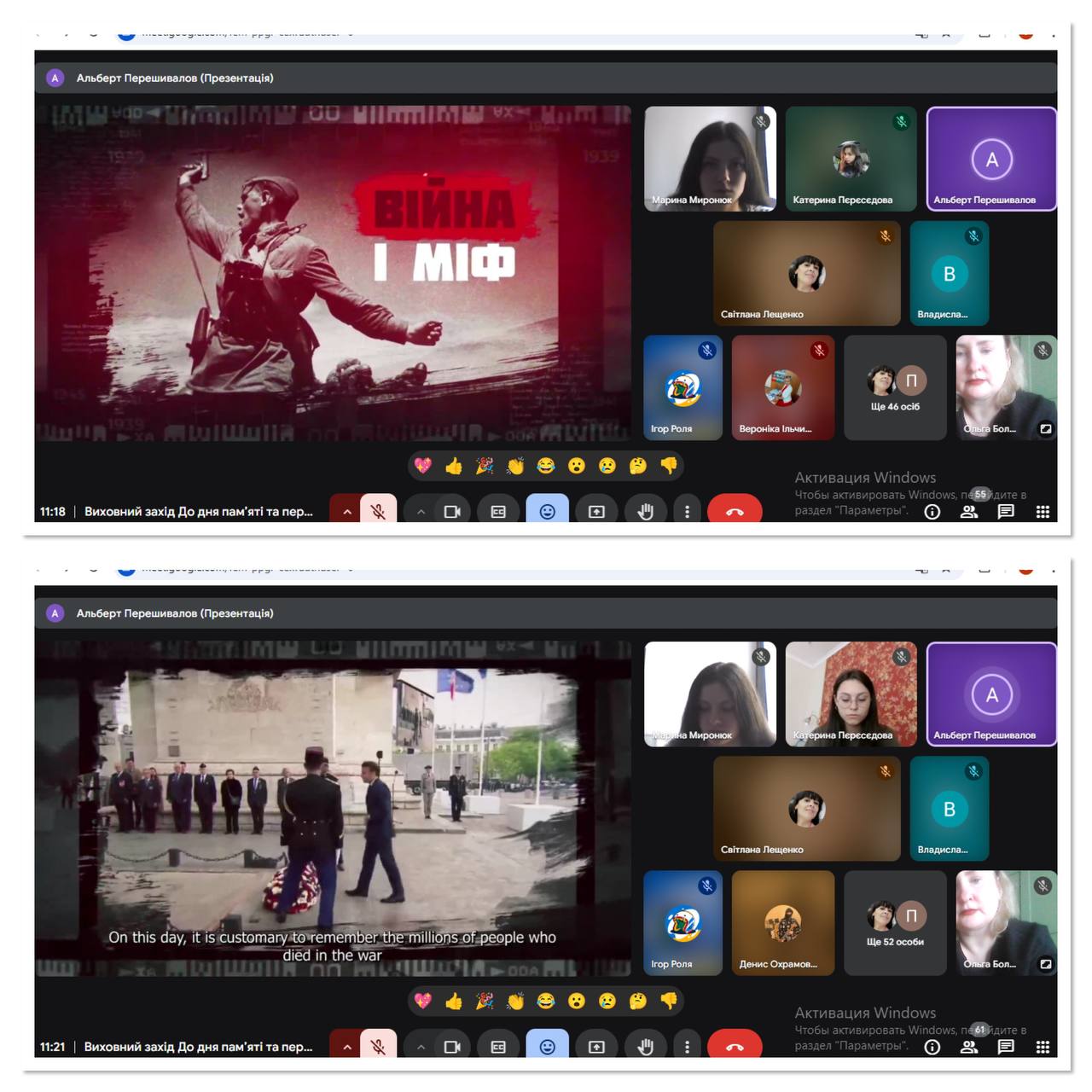Send thinking emoji in bottom meeting
Viewport: 1092px width, 1092px height.
click(x=638, y=1001)
